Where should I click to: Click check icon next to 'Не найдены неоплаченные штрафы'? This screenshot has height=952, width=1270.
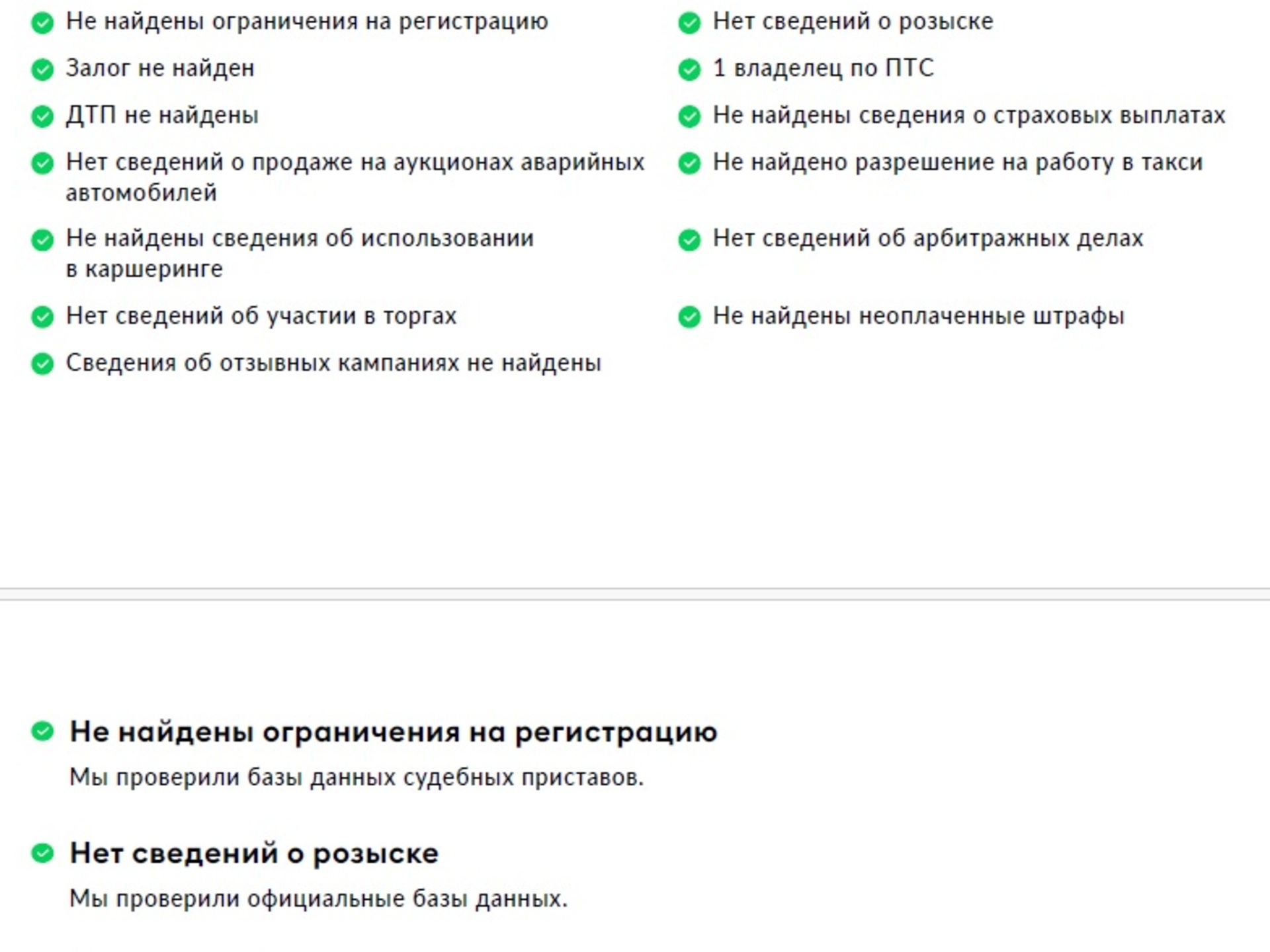point(689,317)
